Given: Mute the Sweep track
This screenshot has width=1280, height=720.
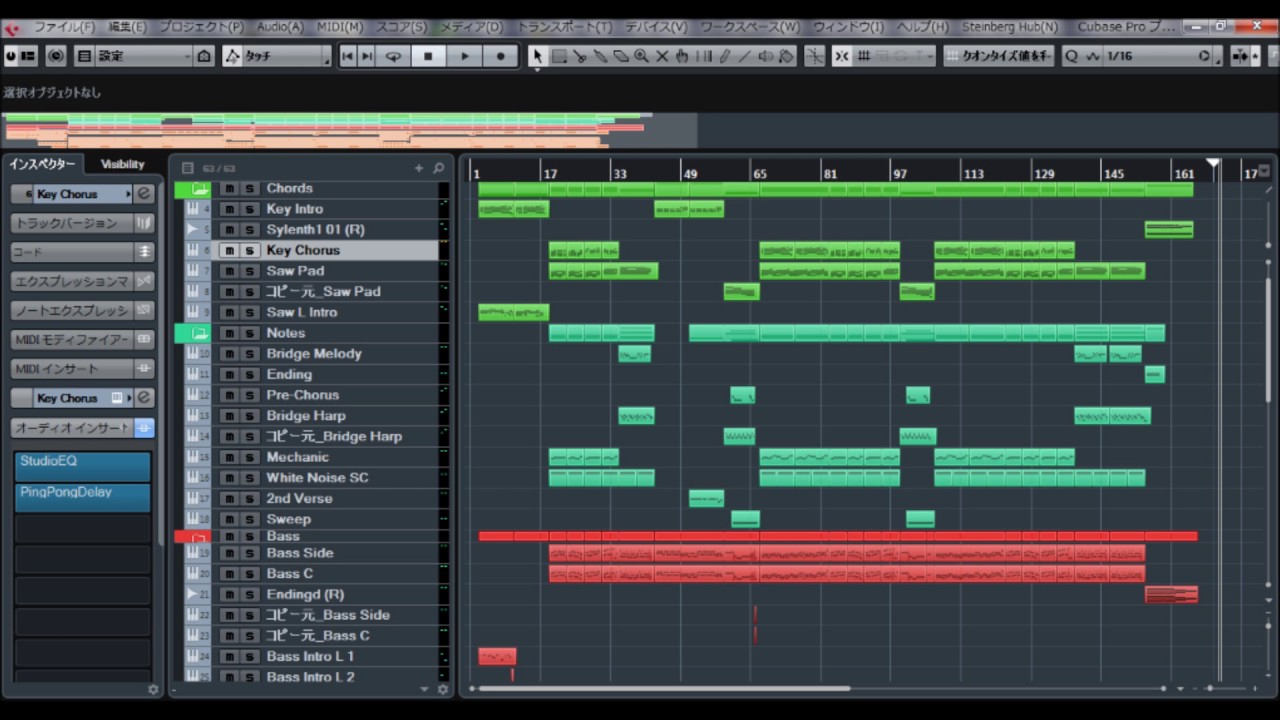Looking at the screenshot, I should (230, 519).
